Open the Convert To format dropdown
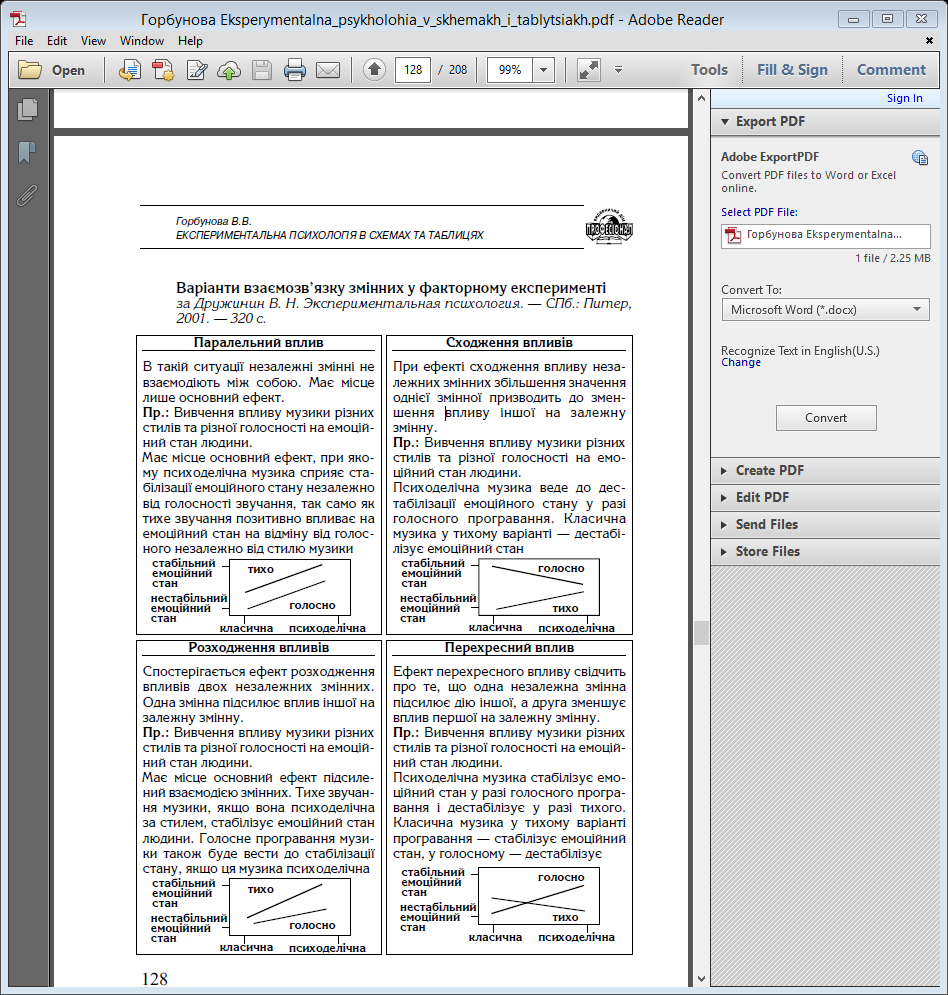948x995 pixels. 825,310
